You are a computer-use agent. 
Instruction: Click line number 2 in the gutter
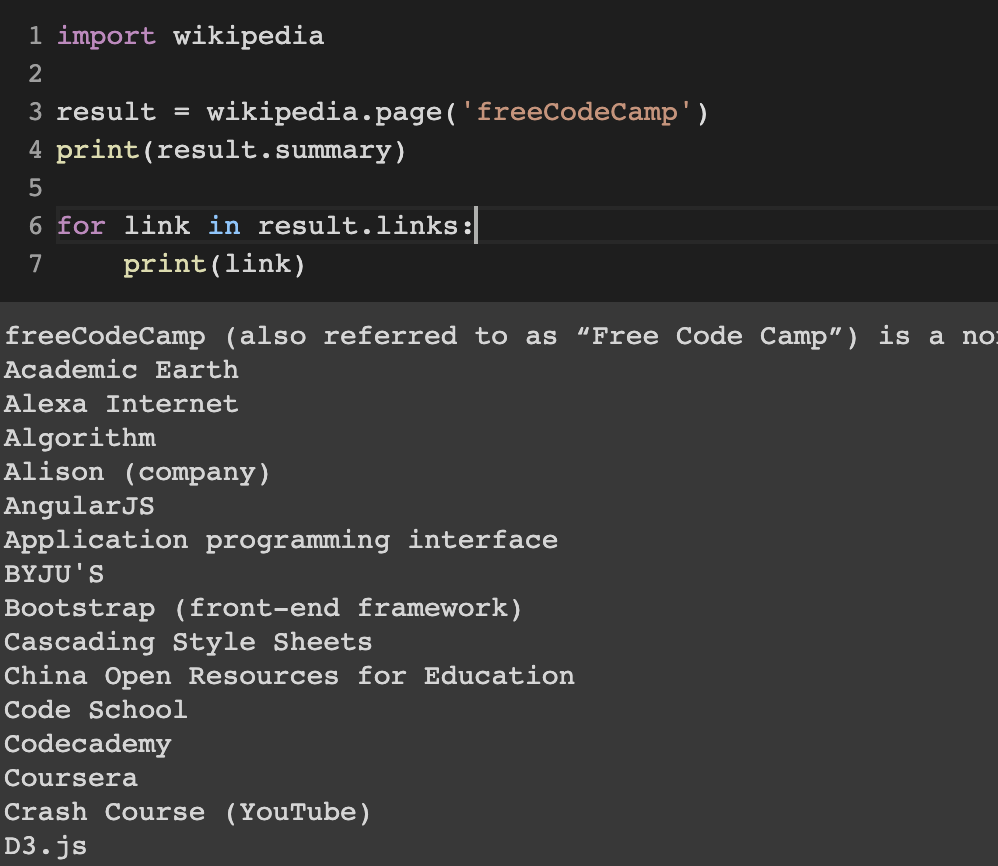click(x=36, y=74)
